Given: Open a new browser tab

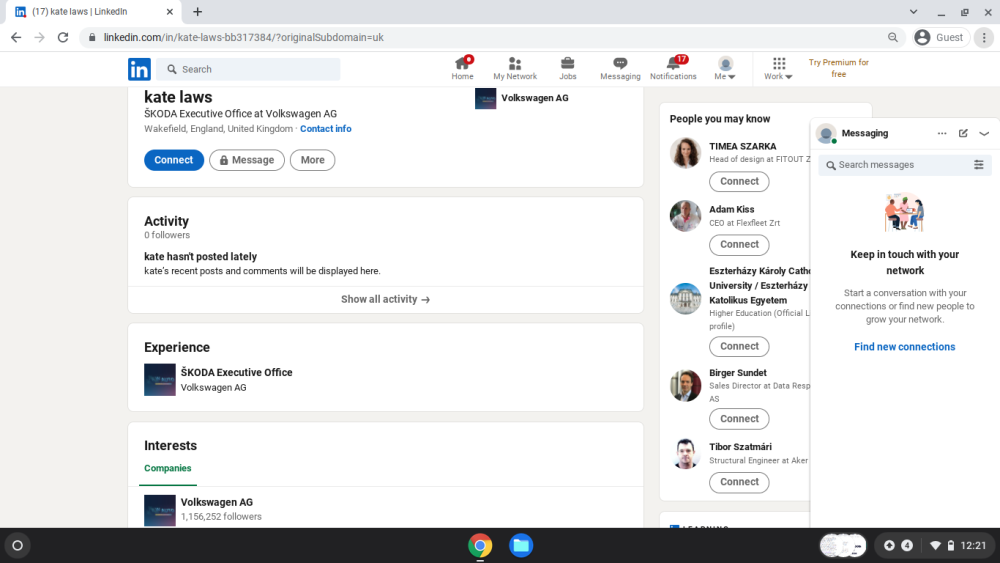Looking at the screenshot, I should 198,11.
